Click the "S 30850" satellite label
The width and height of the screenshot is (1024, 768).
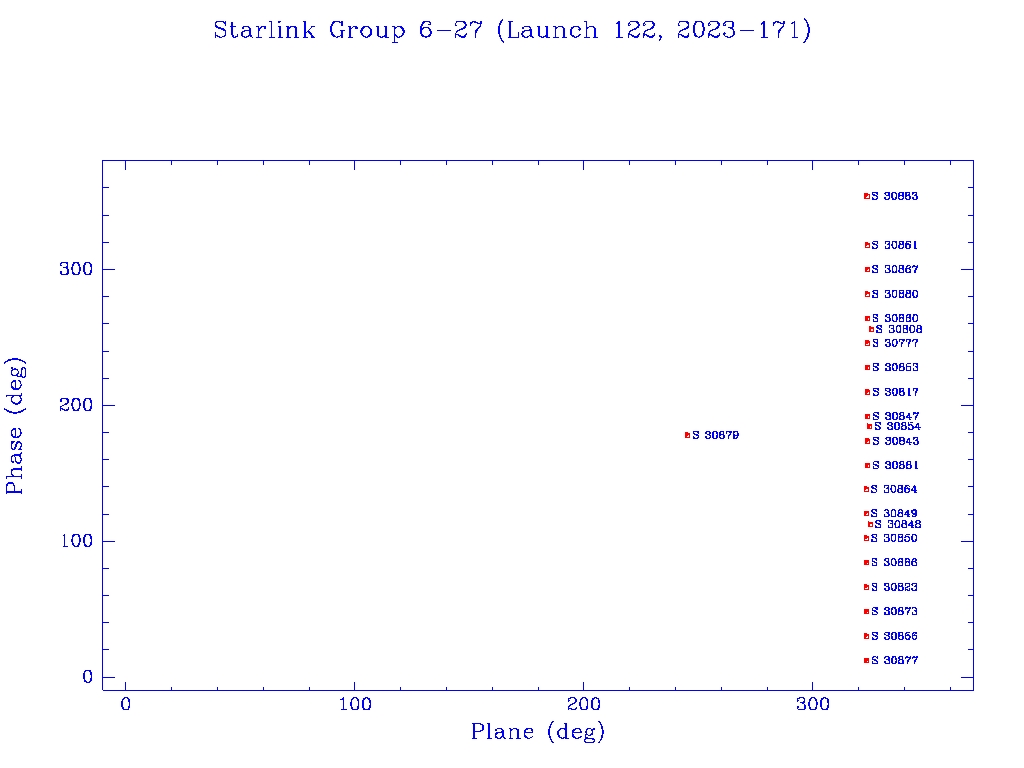point(893,538)
